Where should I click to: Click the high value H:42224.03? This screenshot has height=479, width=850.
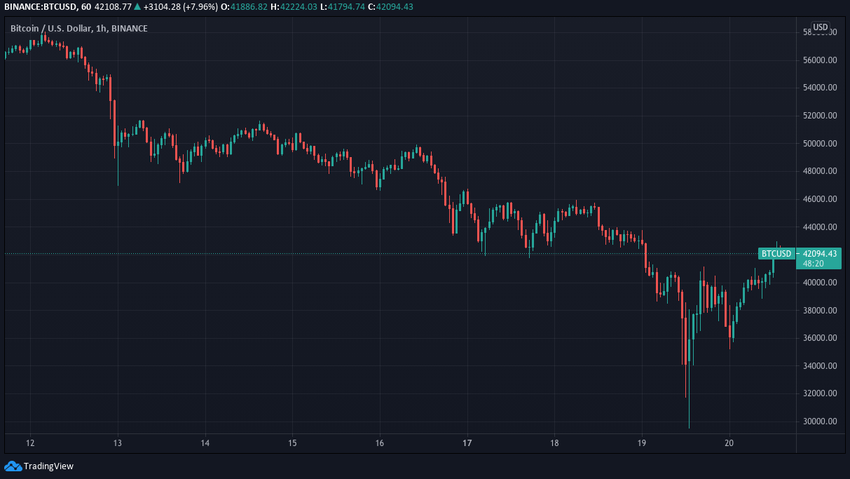click(294, 7)
